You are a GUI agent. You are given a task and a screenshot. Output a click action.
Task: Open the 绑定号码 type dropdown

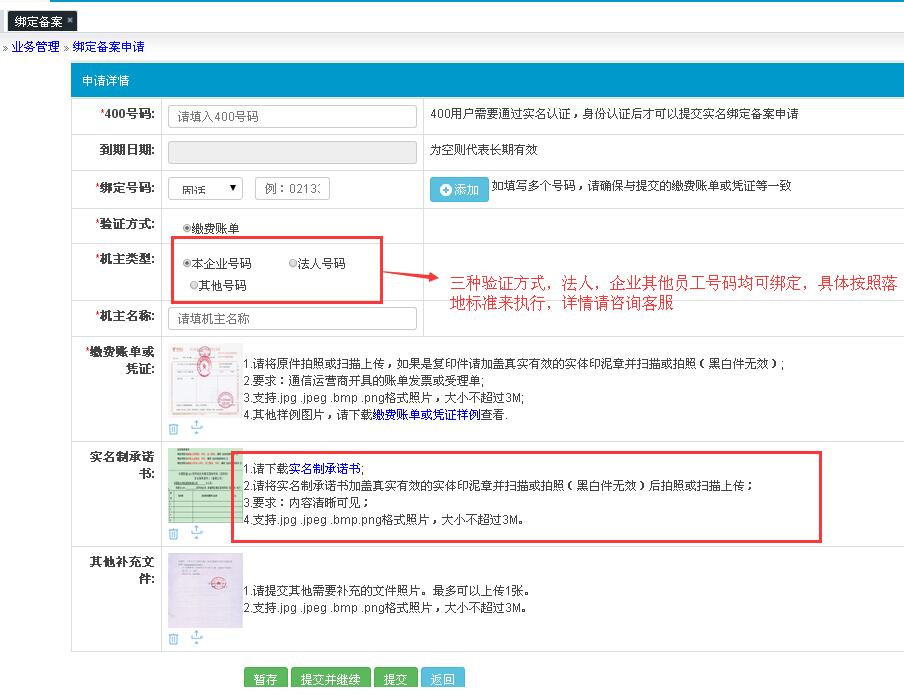205,188
